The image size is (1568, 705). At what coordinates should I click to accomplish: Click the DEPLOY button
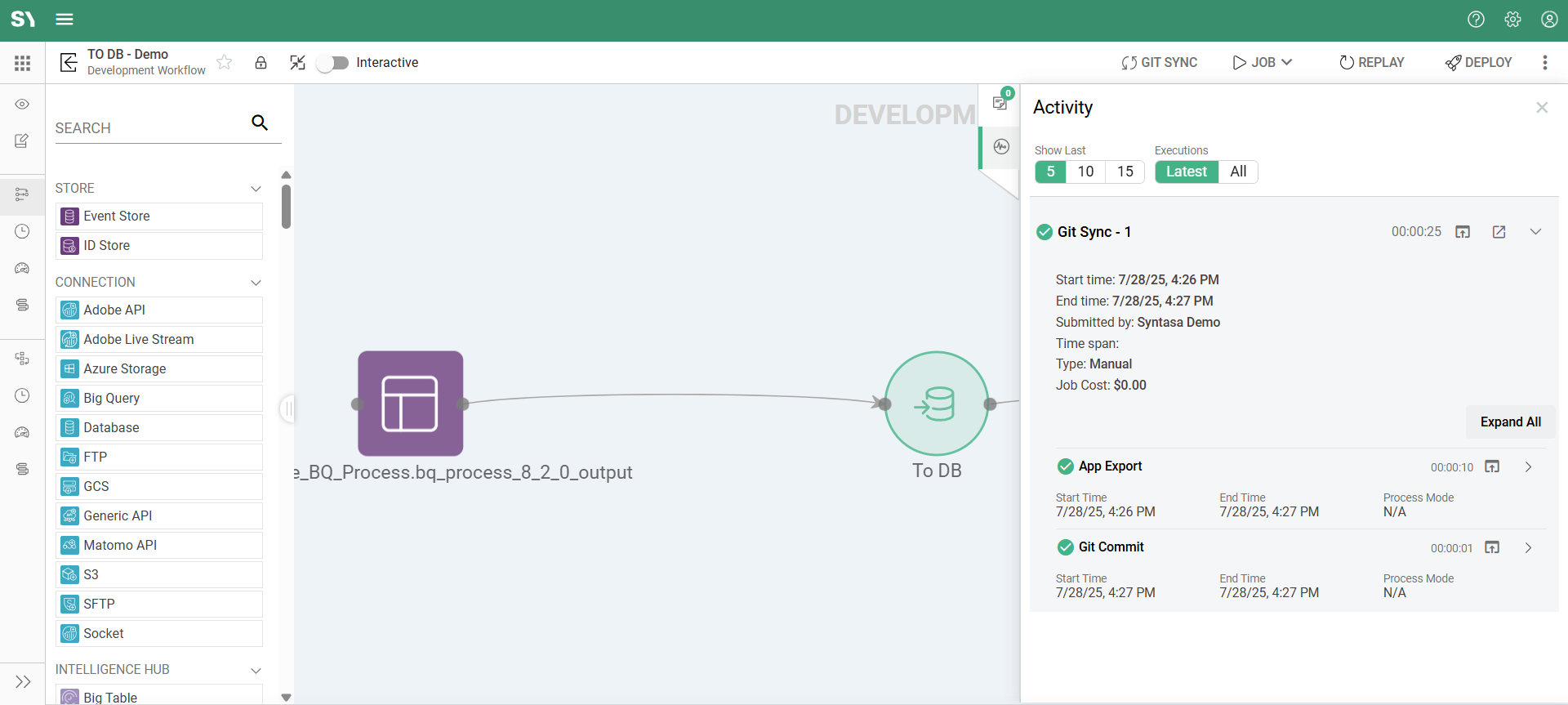pyautogui.click(x=1478, y=63)
